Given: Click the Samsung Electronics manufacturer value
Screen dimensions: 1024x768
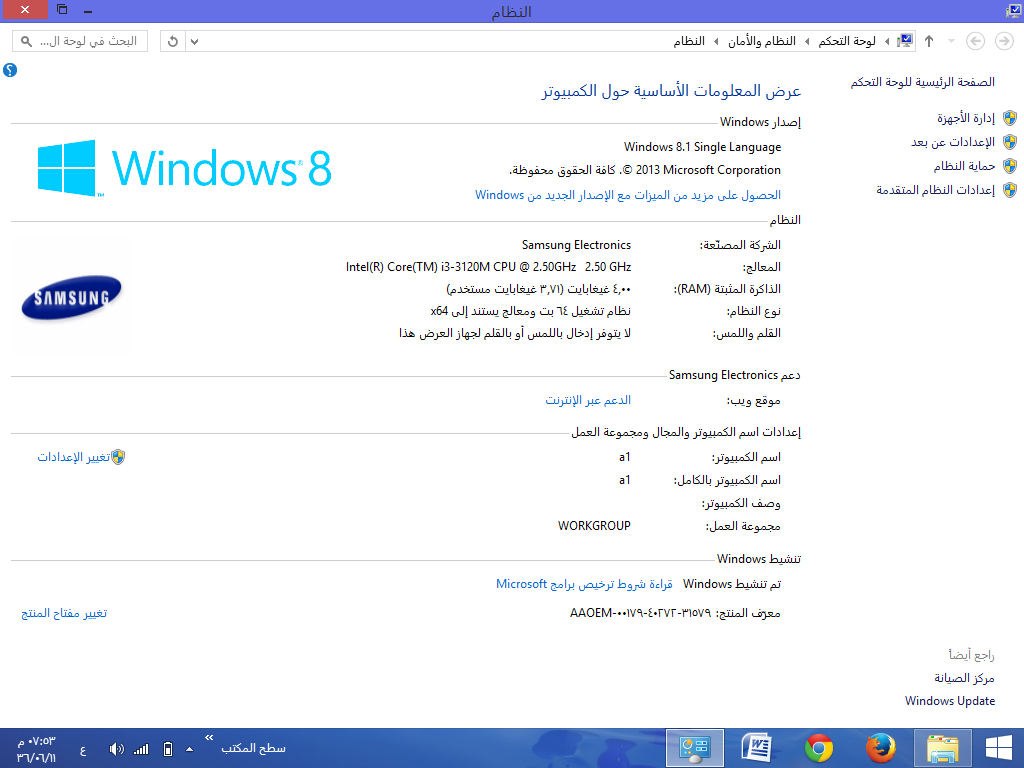Looking at the screenshot, I should (576, 246).
